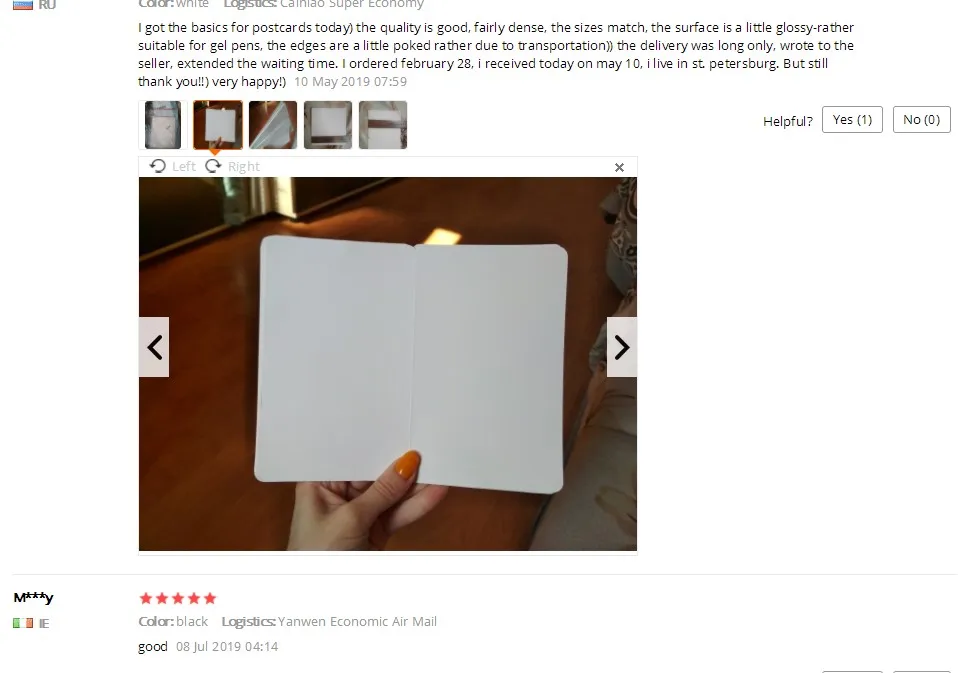The width and height of the screenshot is (958, 673).
Task: Click the 08 Jul 2019 04:14 review date
Action: click(227, 646)
